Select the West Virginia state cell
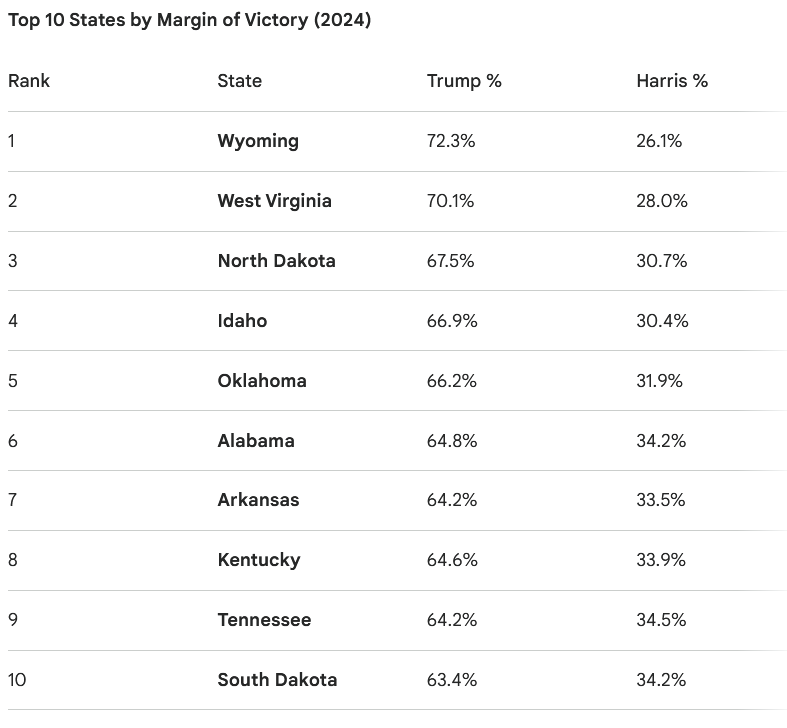Viewport: 787px width, 728px height. (274, 201)
